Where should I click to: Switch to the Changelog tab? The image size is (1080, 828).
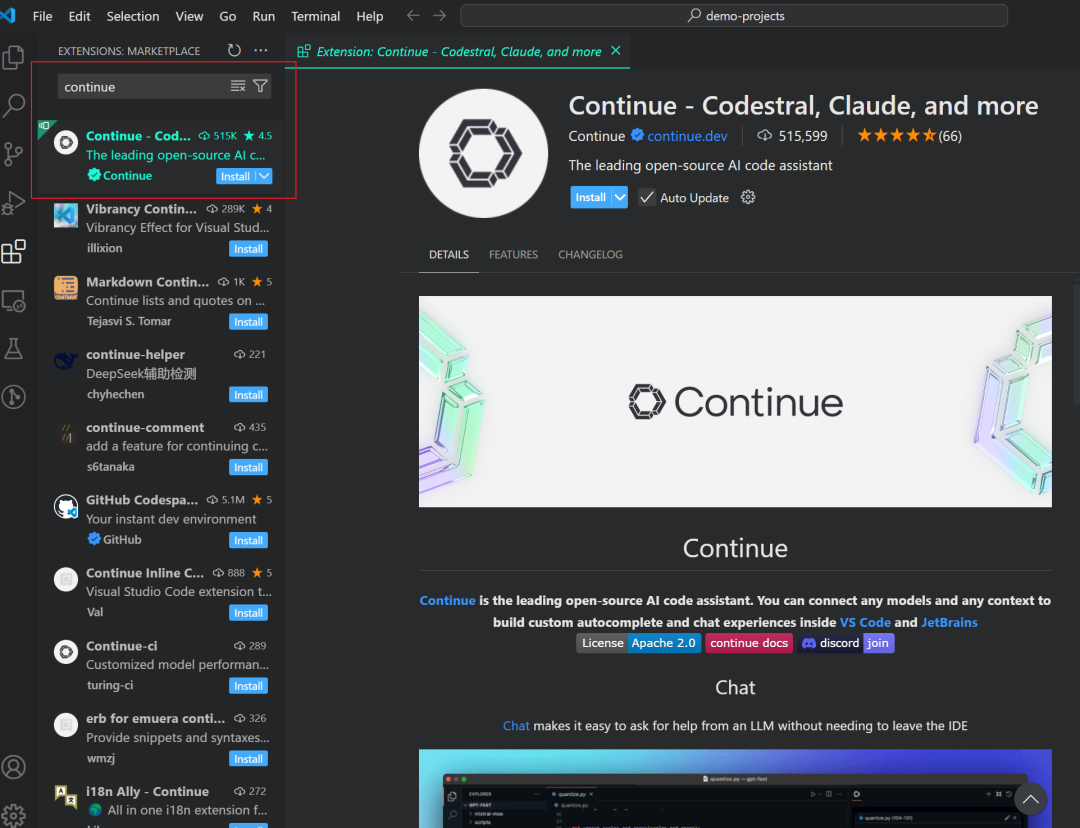click(x=590, y=255)
